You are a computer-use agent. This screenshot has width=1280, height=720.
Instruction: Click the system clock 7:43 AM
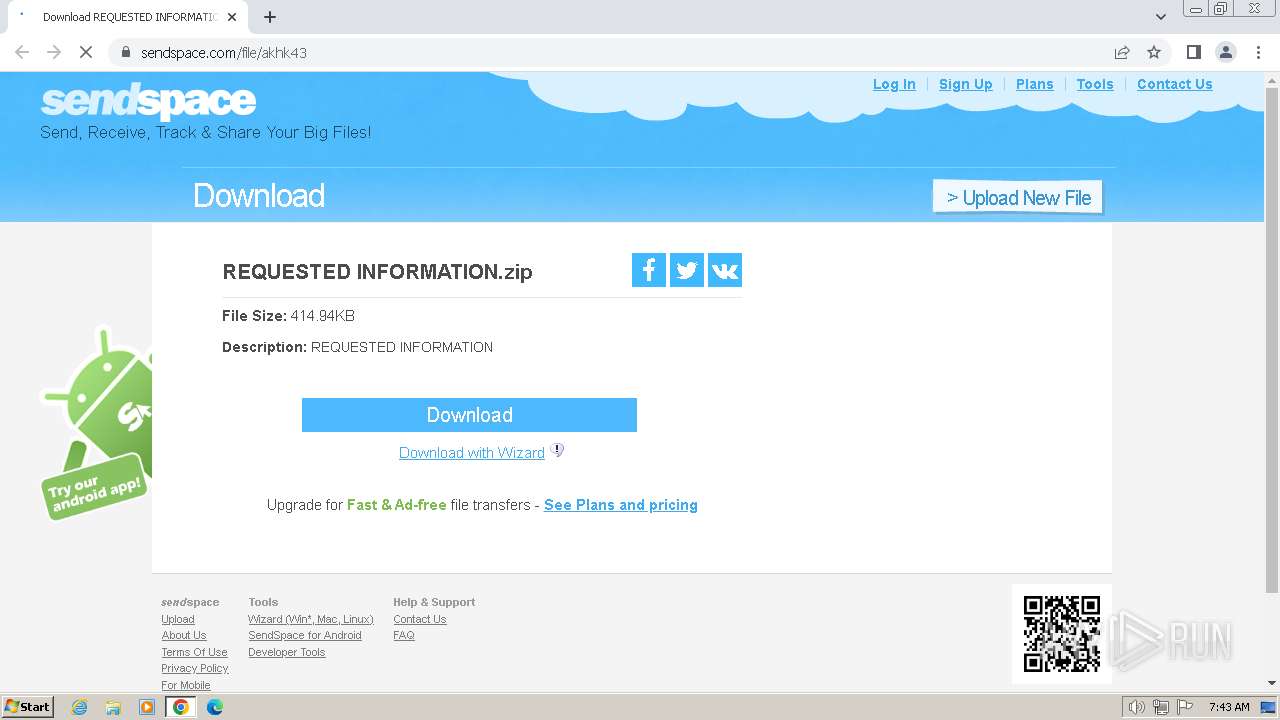click(x=1229, y=707)
